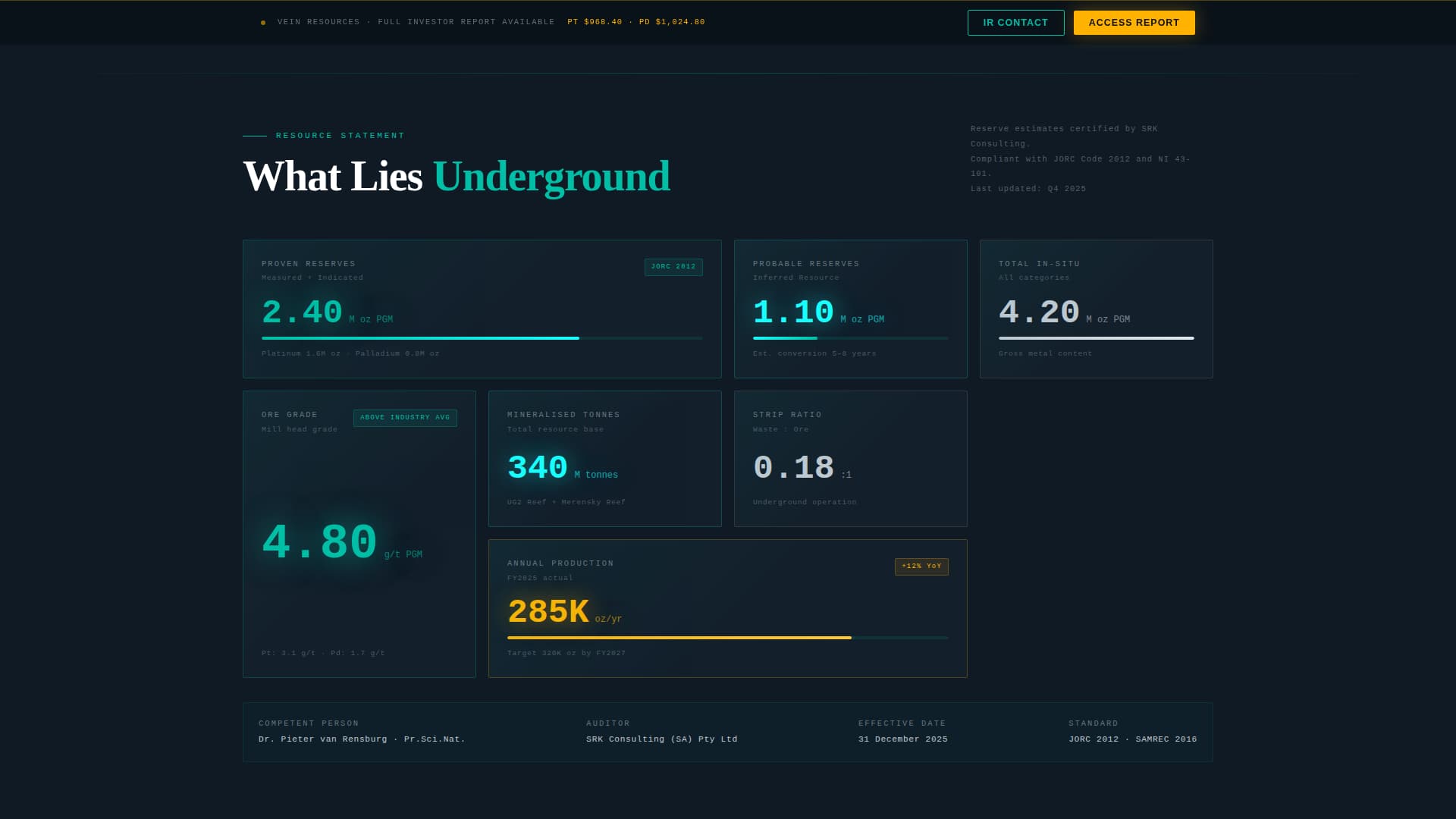Screen dimensions: 1456x819
Task: Click the What Lies Underground heading
Action: (457, 177)
